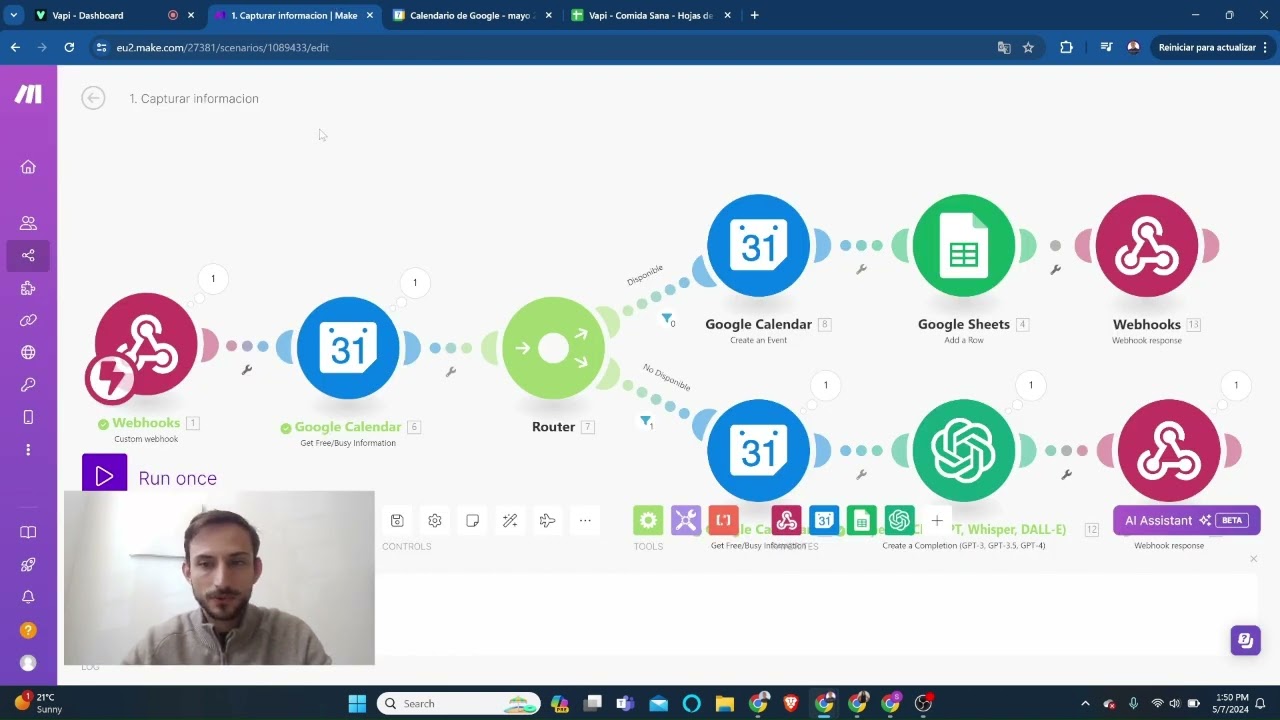Click the Webhooks favorite in the bottom toolbar
Image resolution: width=1280 pixels, height=720 pixels.
pos(786,520)
